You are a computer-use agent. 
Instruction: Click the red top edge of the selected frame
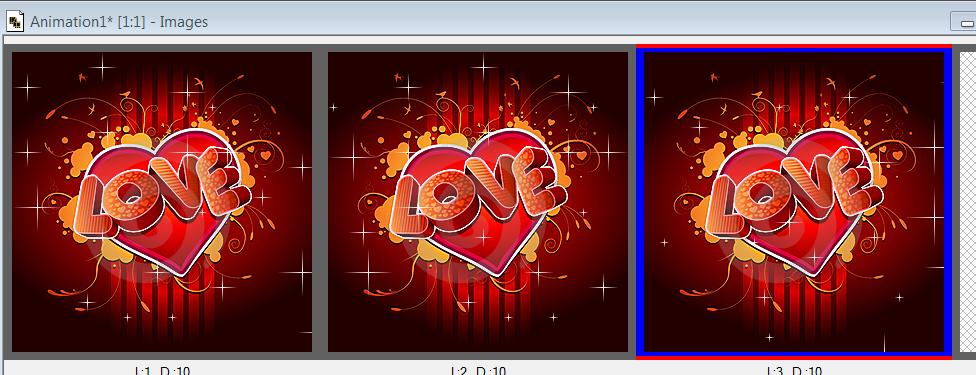click(794, 46)
